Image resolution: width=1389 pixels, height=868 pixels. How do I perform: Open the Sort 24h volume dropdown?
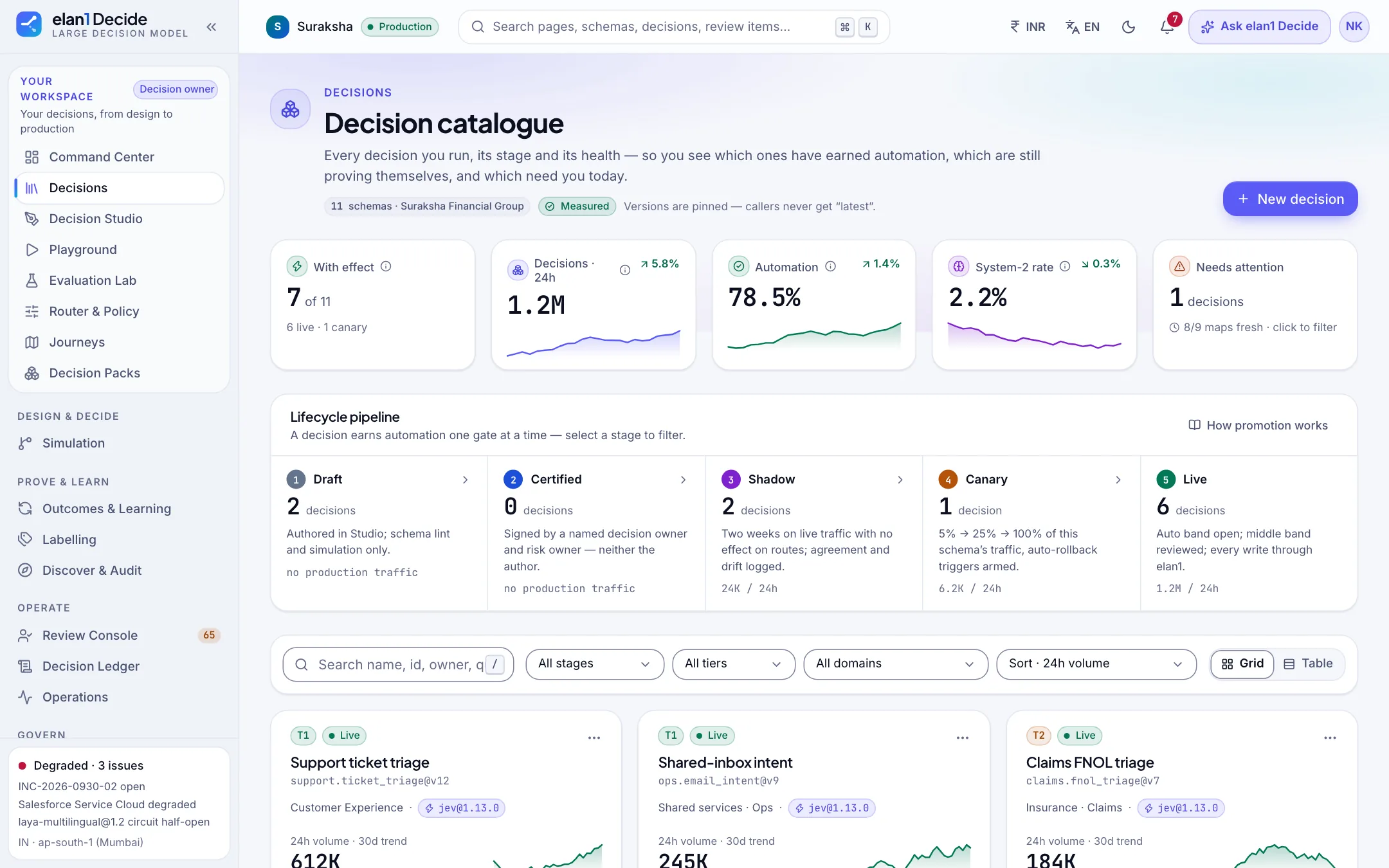[x=1096, y=664]
